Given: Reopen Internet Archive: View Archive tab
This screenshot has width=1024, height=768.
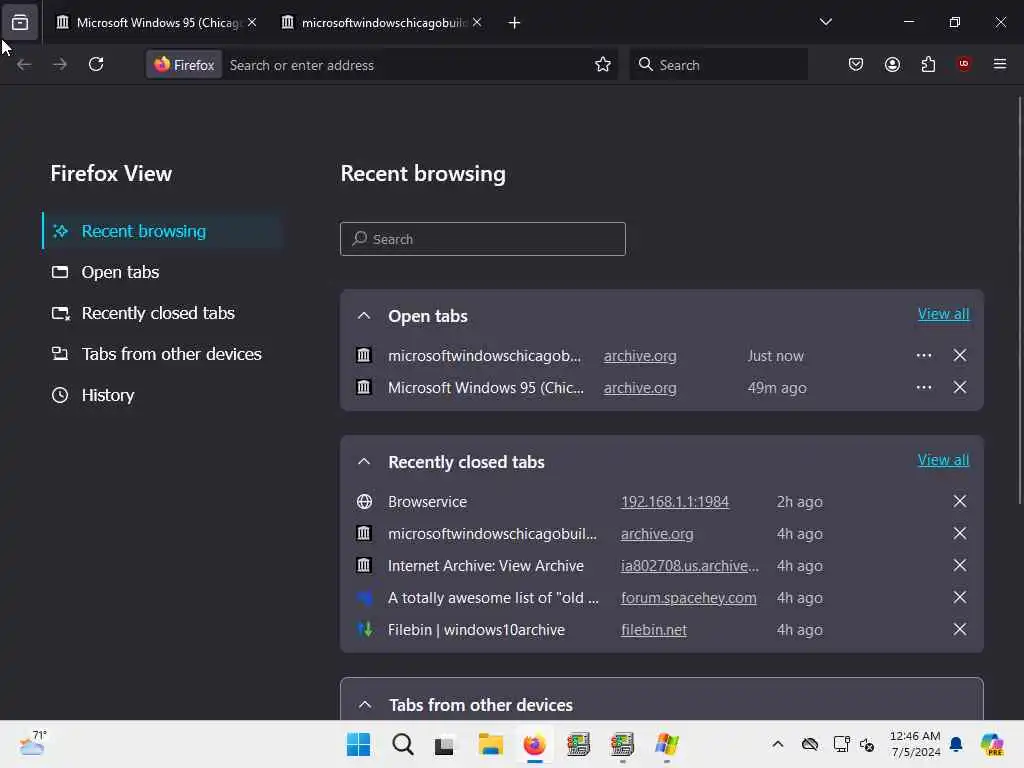Looking at the screenshot, I should 486,566.
